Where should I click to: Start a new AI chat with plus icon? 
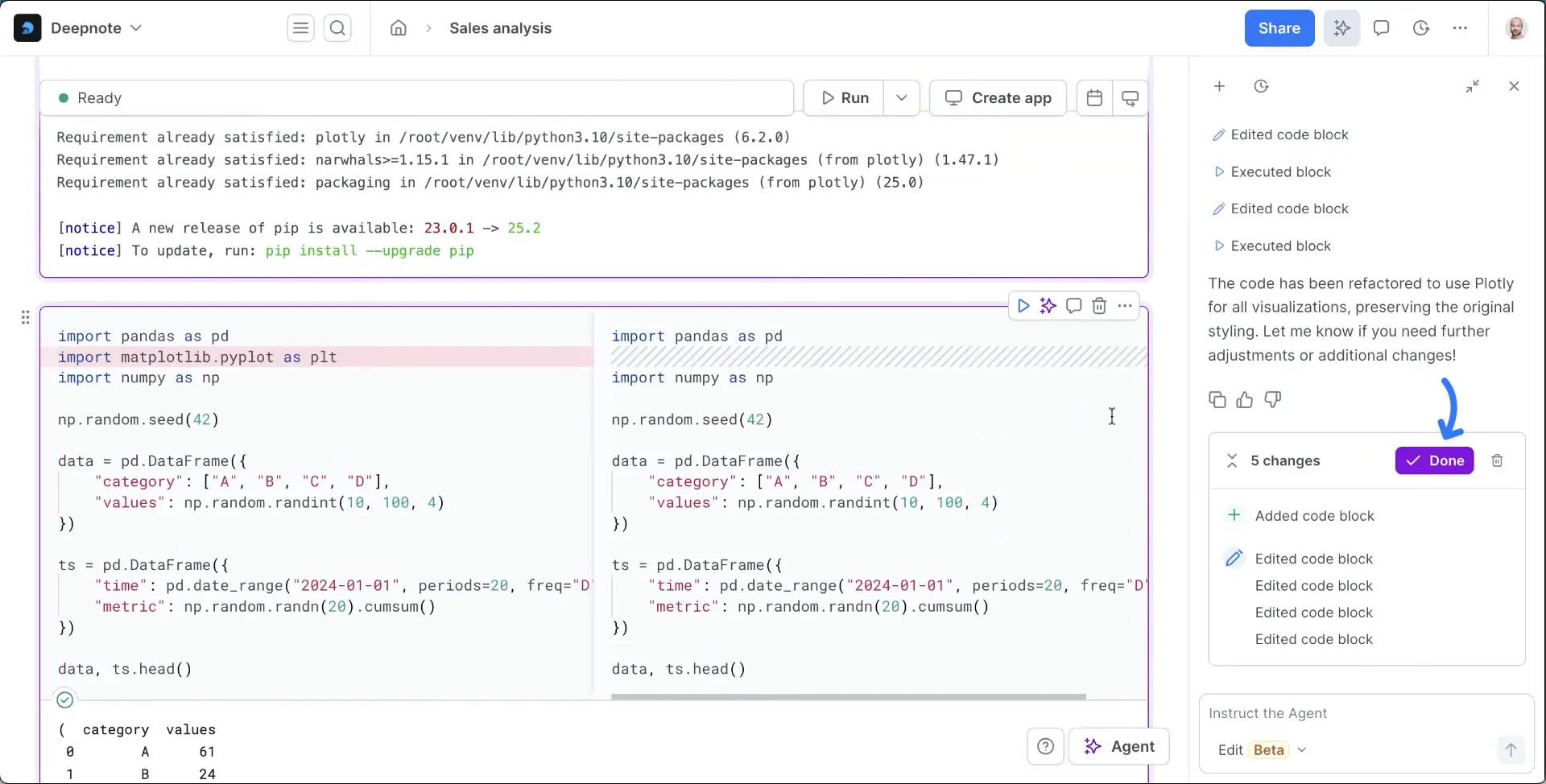pos(1219,86)
